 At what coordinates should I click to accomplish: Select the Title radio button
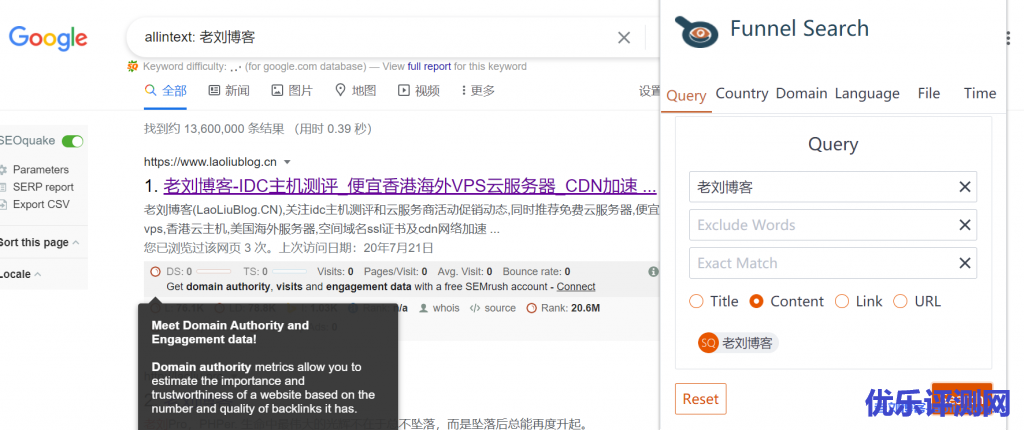(697, 301)
